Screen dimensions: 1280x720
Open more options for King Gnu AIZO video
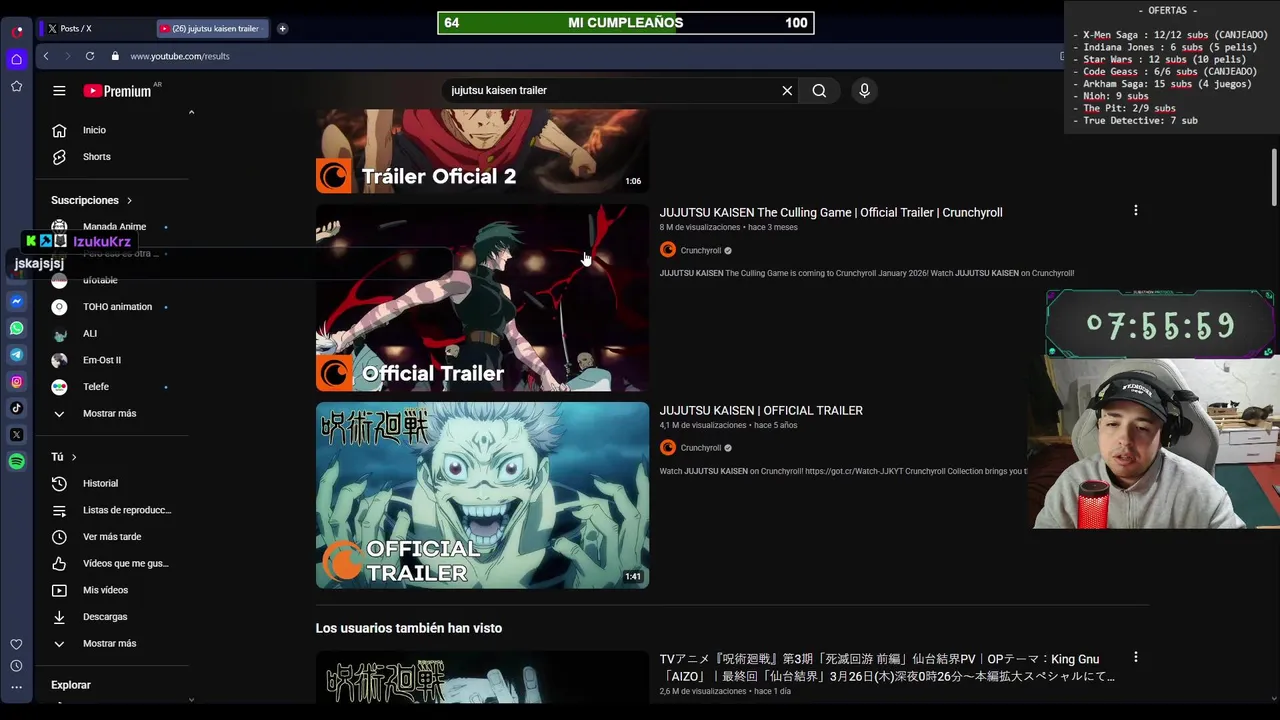(x=1135, y=657)
